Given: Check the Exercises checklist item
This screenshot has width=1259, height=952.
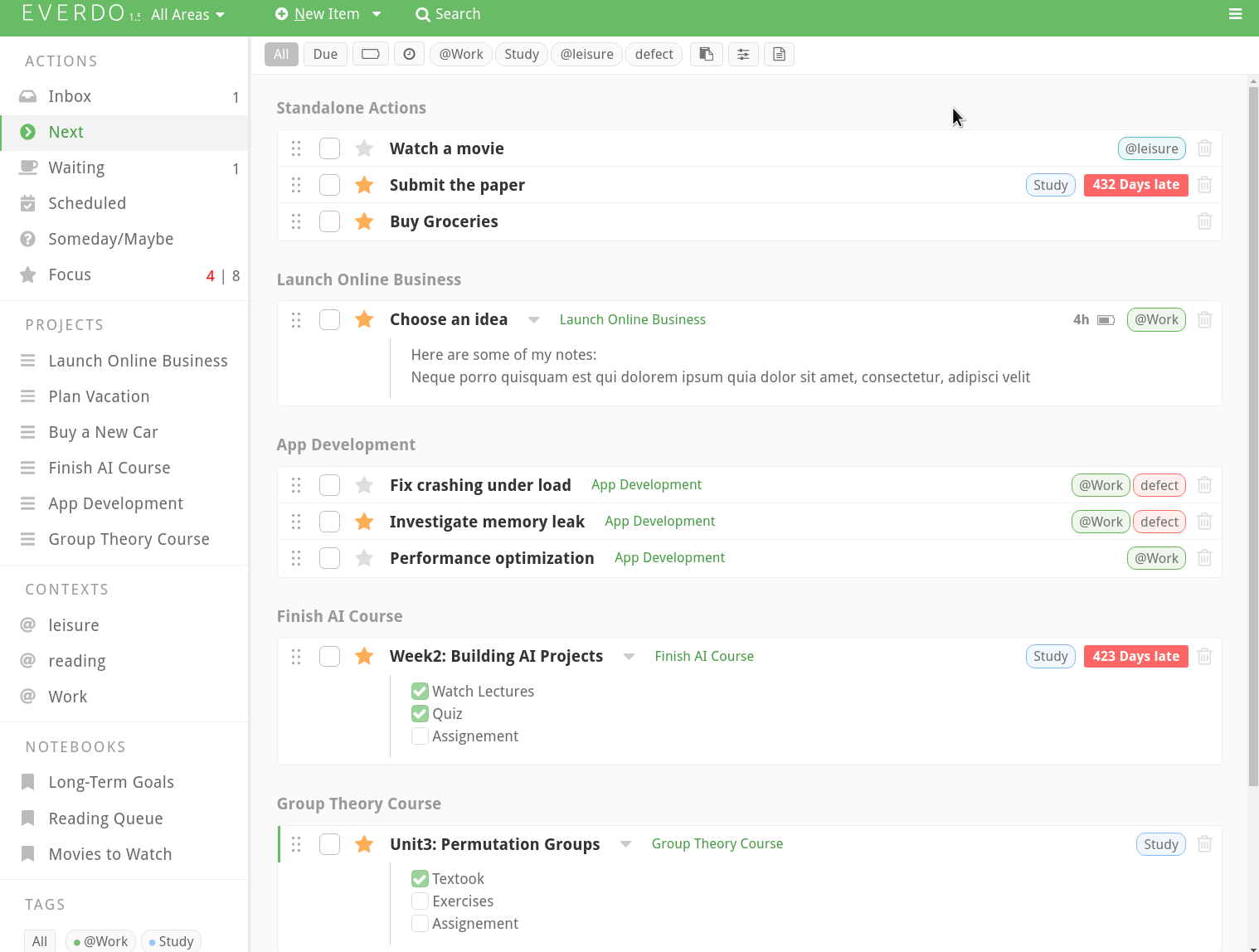Looking at the screenshot, I should click(420, 901).
